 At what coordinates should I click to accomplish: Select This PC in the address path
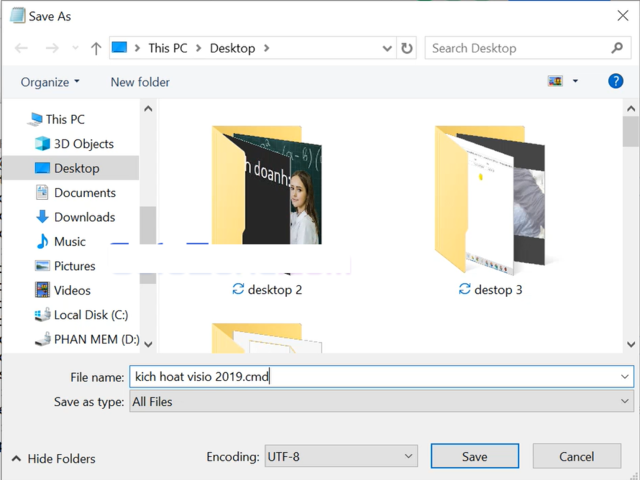tap(168, 48)
